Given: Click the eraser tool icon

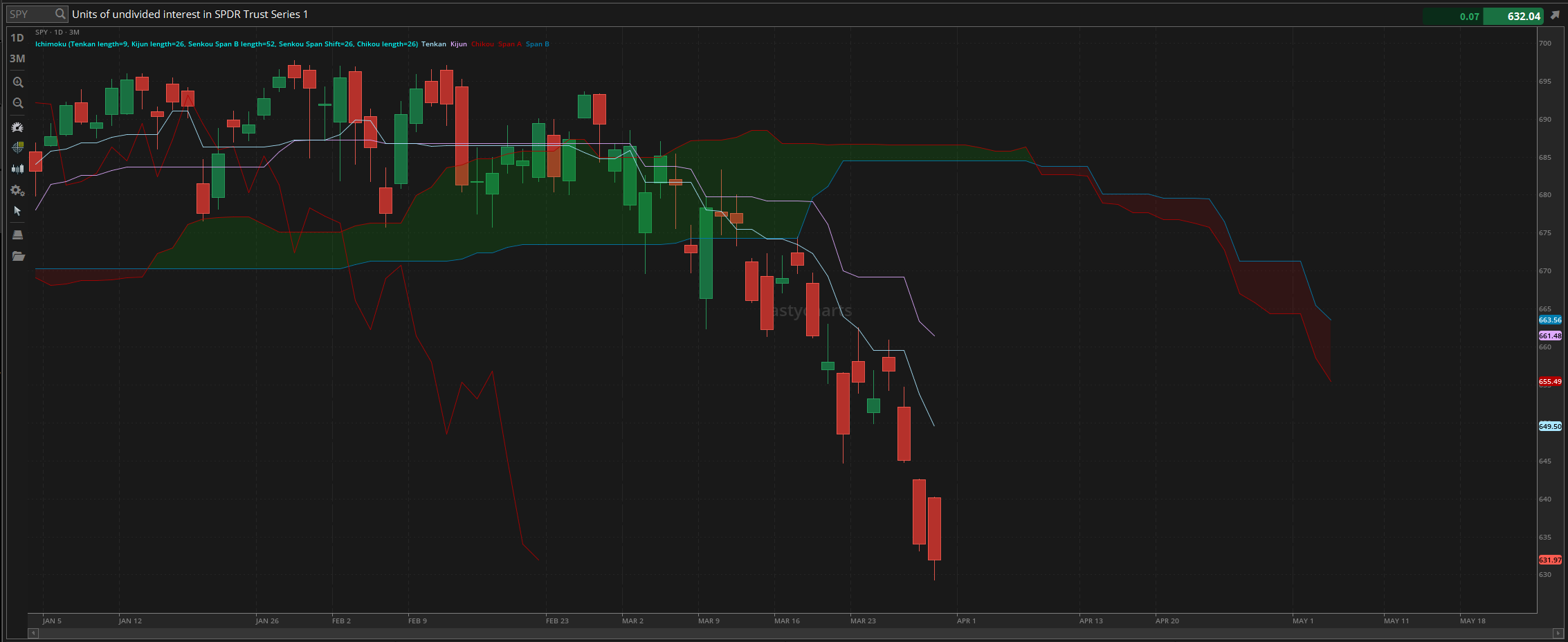Looking at the screenshot, I should (x=18, y=235).
